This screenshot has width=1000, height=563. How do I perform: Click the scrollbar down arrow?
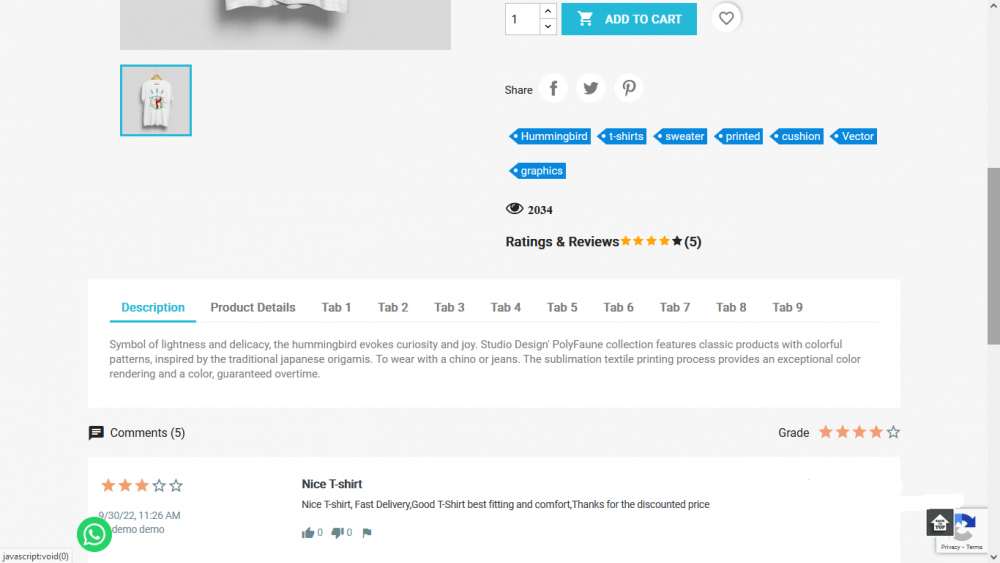point(994,557)
